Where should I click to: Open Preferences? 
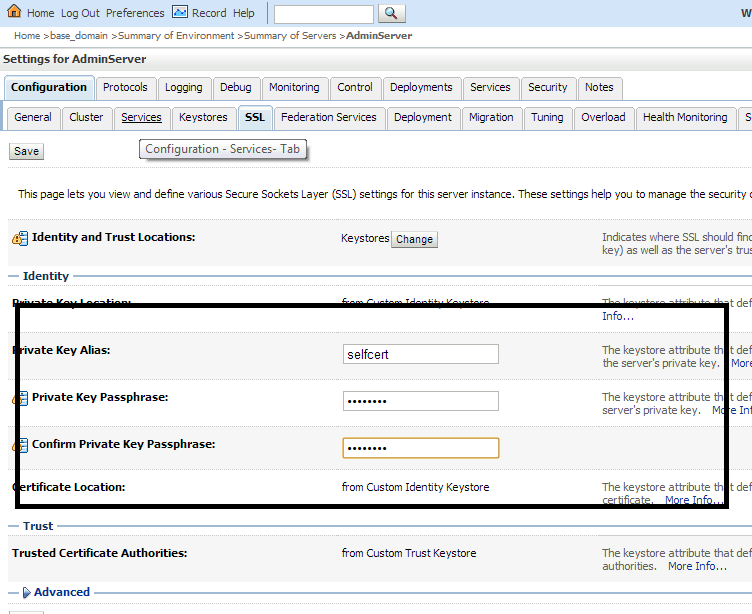point(135,13)
